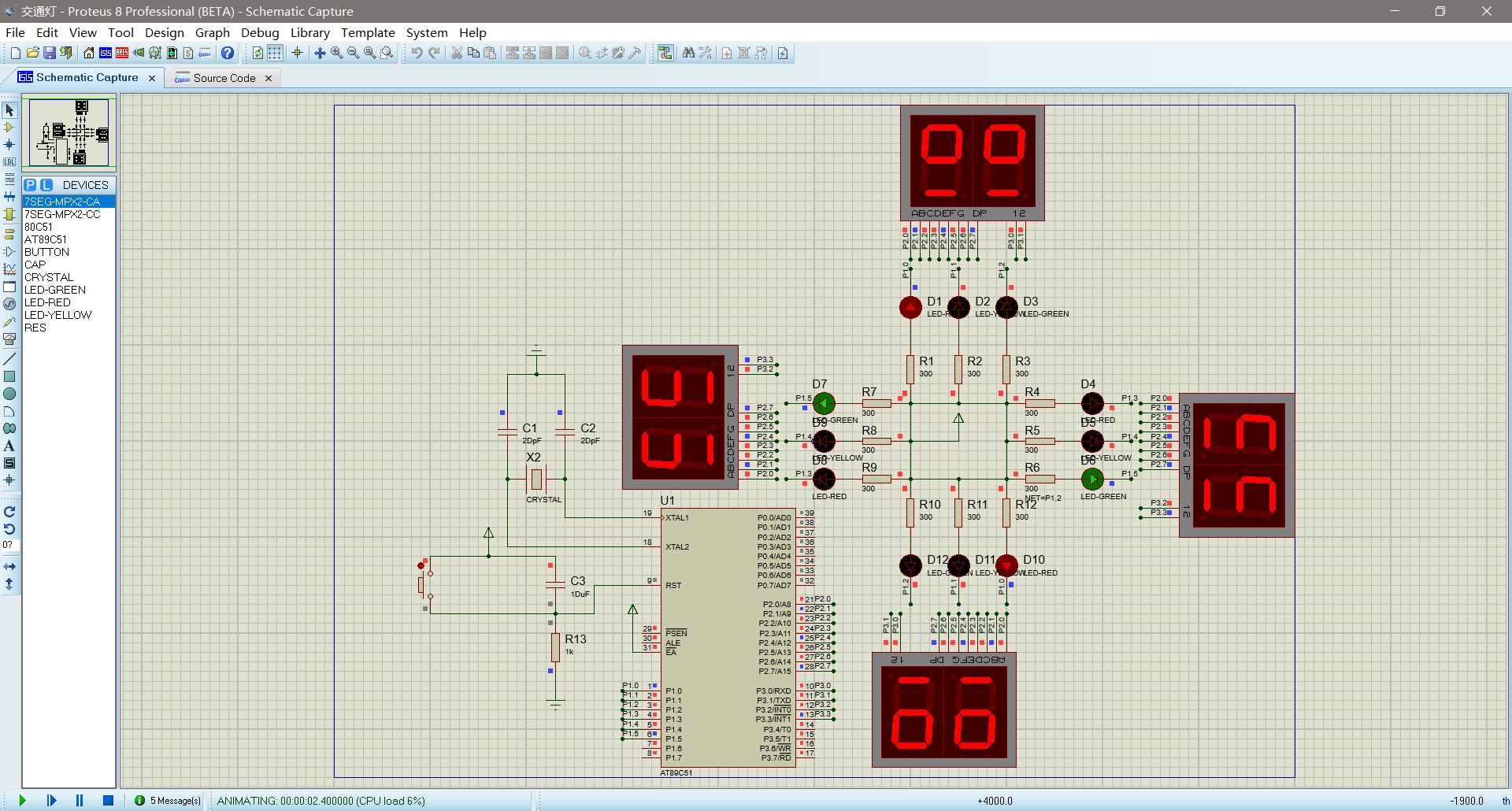
Task: Select the Component Mode tool
Action: pyautogui.click(x=9, y=128)
